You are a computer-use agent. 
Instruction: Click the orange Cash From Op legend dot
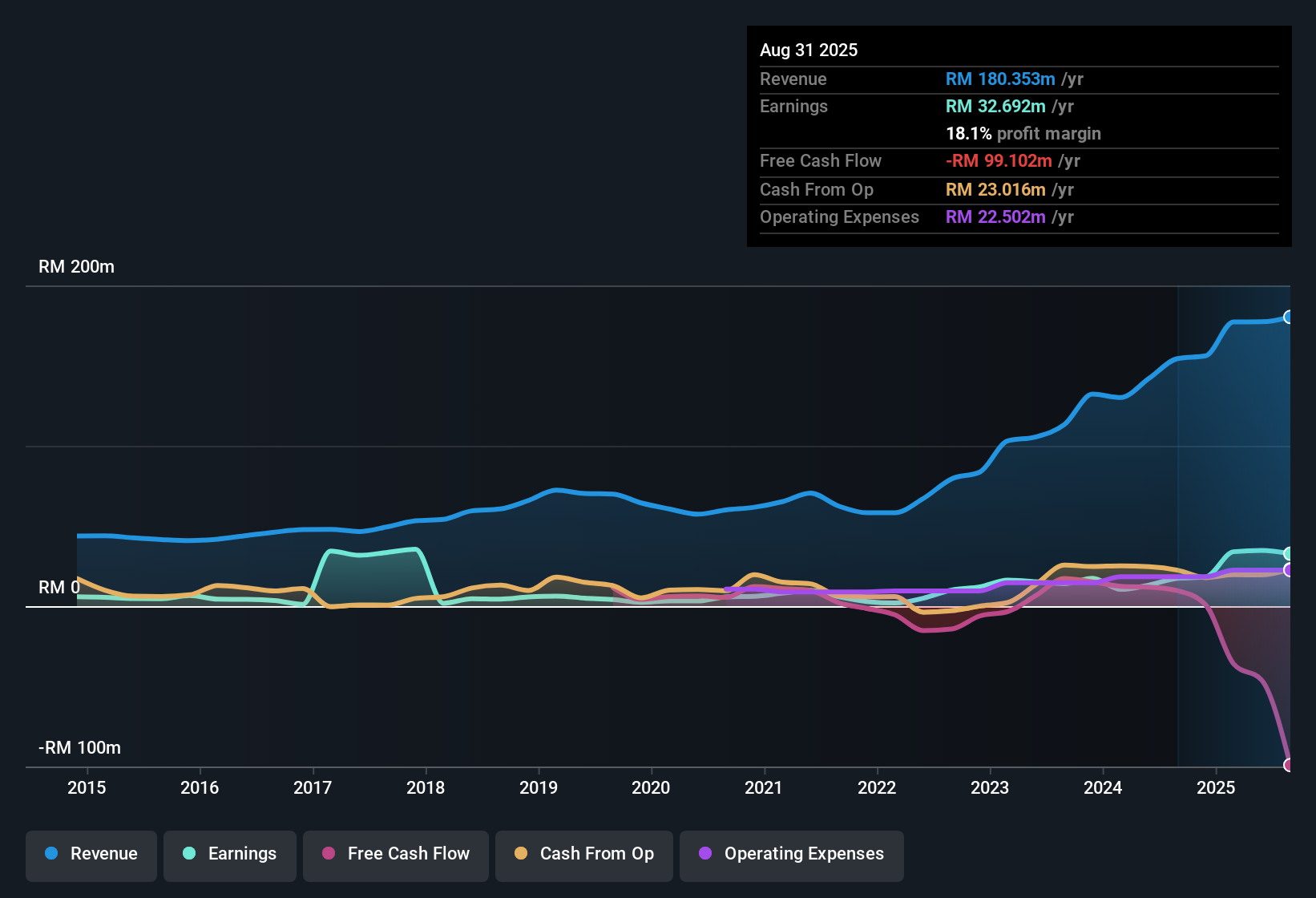pos(521,854)
